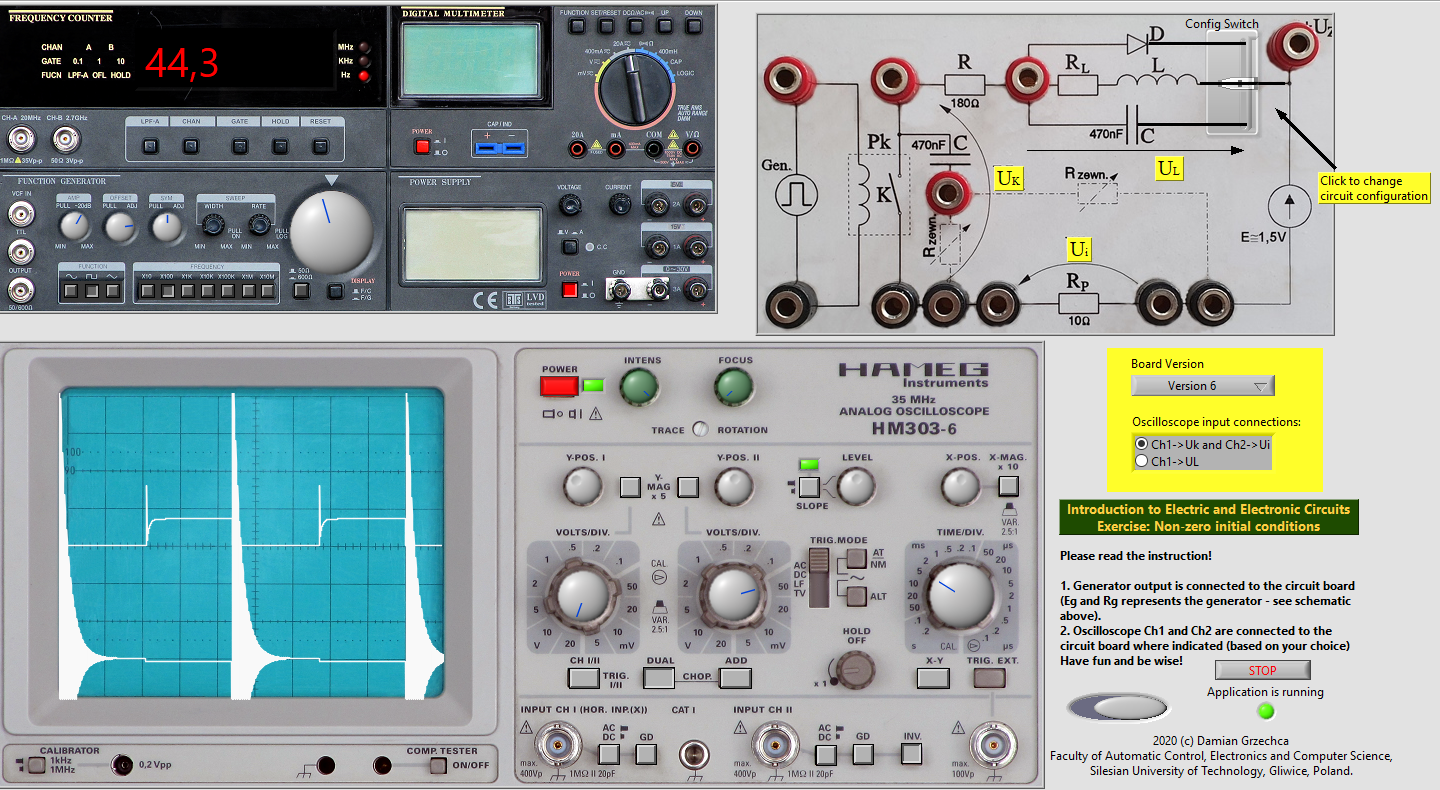The width and height of the screenshot is (1440, 790).
Task: Toggle the INV. button for channel II
Action: pos(911,753)
